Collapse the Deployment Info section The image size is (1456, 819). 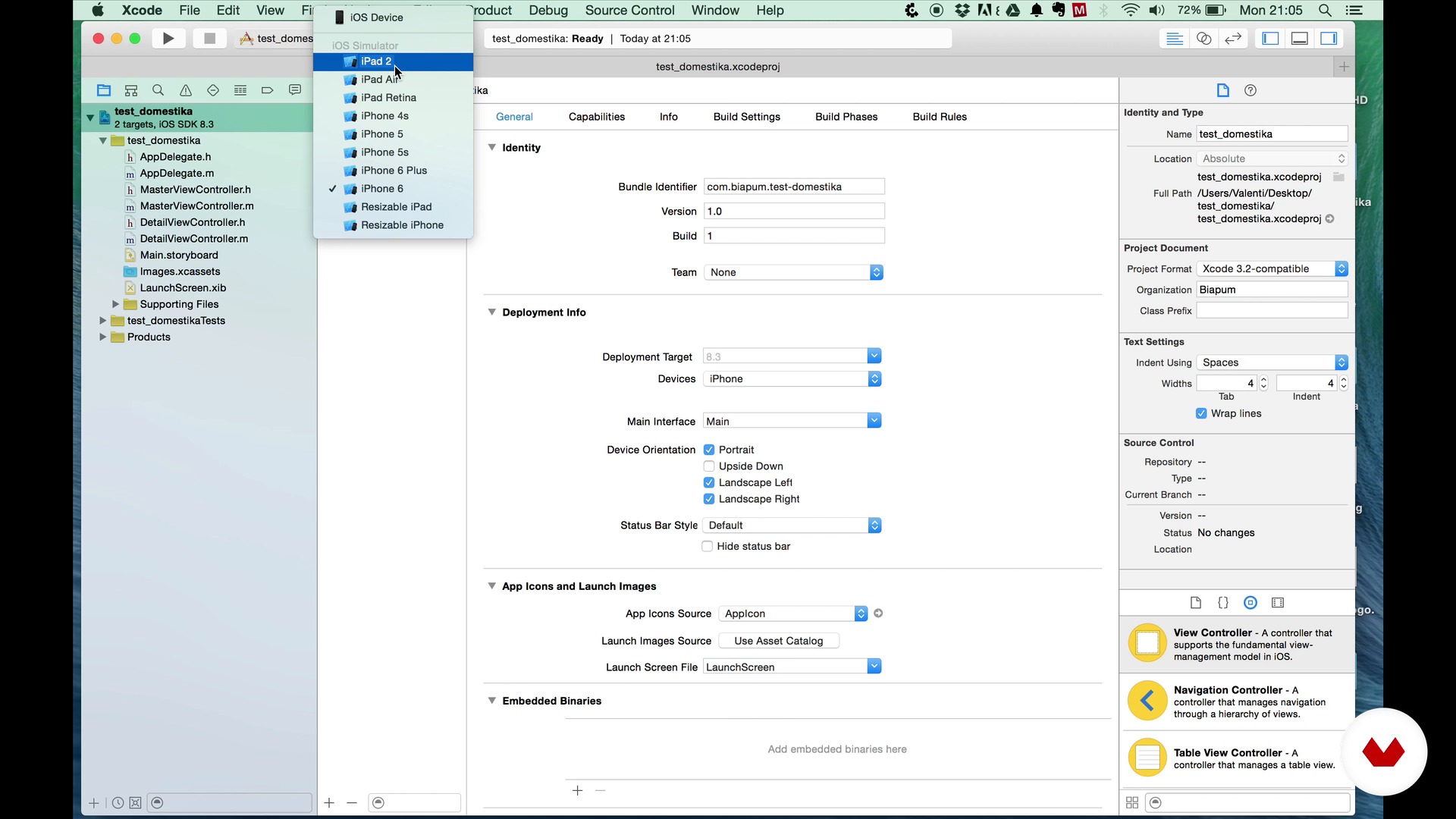[x=491, y=312]
